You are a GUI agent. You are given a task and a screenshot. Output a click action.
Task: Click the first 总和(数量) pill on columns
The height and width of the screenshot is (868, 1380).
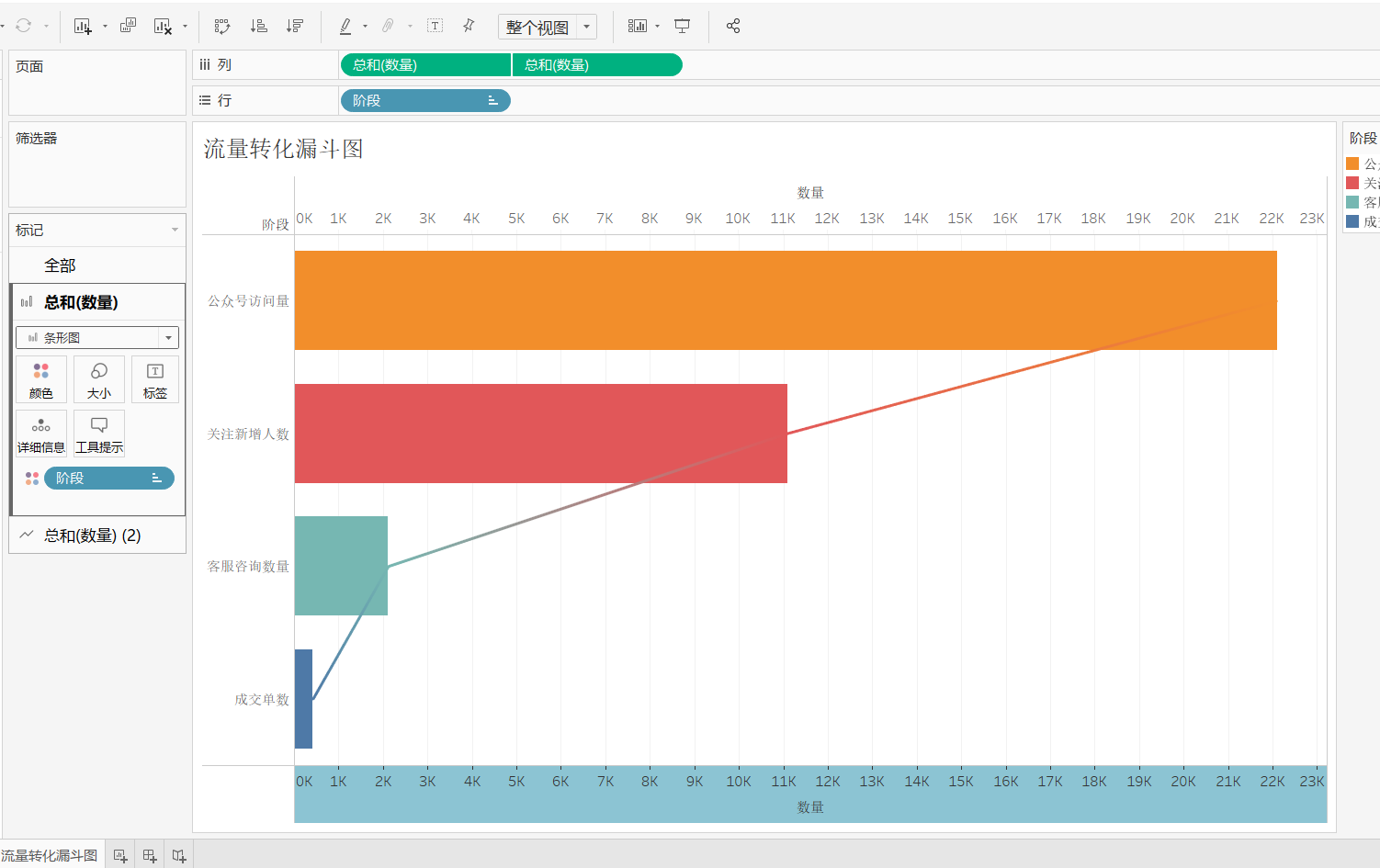[425, 65]
